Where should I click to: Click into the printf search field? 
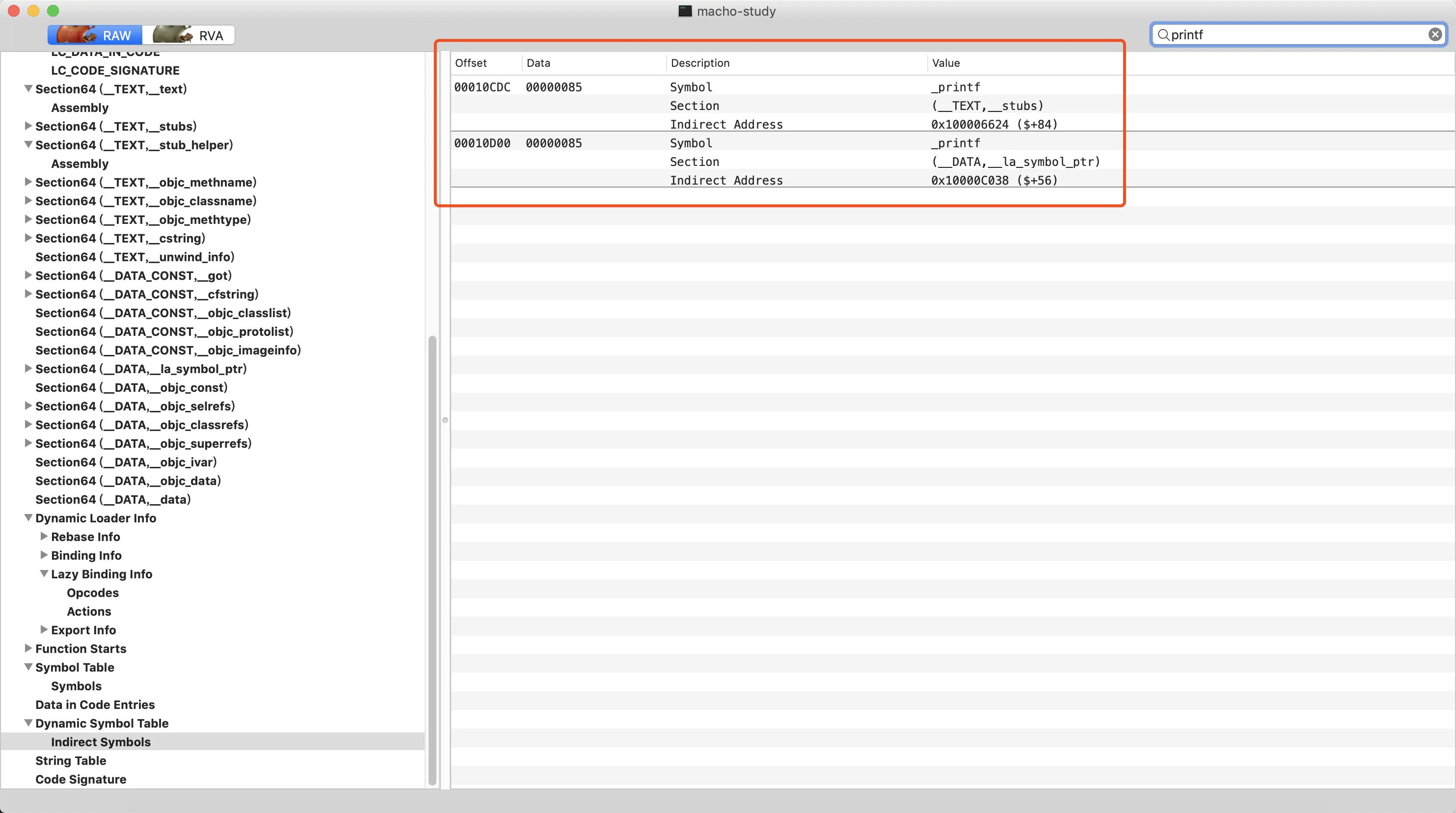[1294, 34]
